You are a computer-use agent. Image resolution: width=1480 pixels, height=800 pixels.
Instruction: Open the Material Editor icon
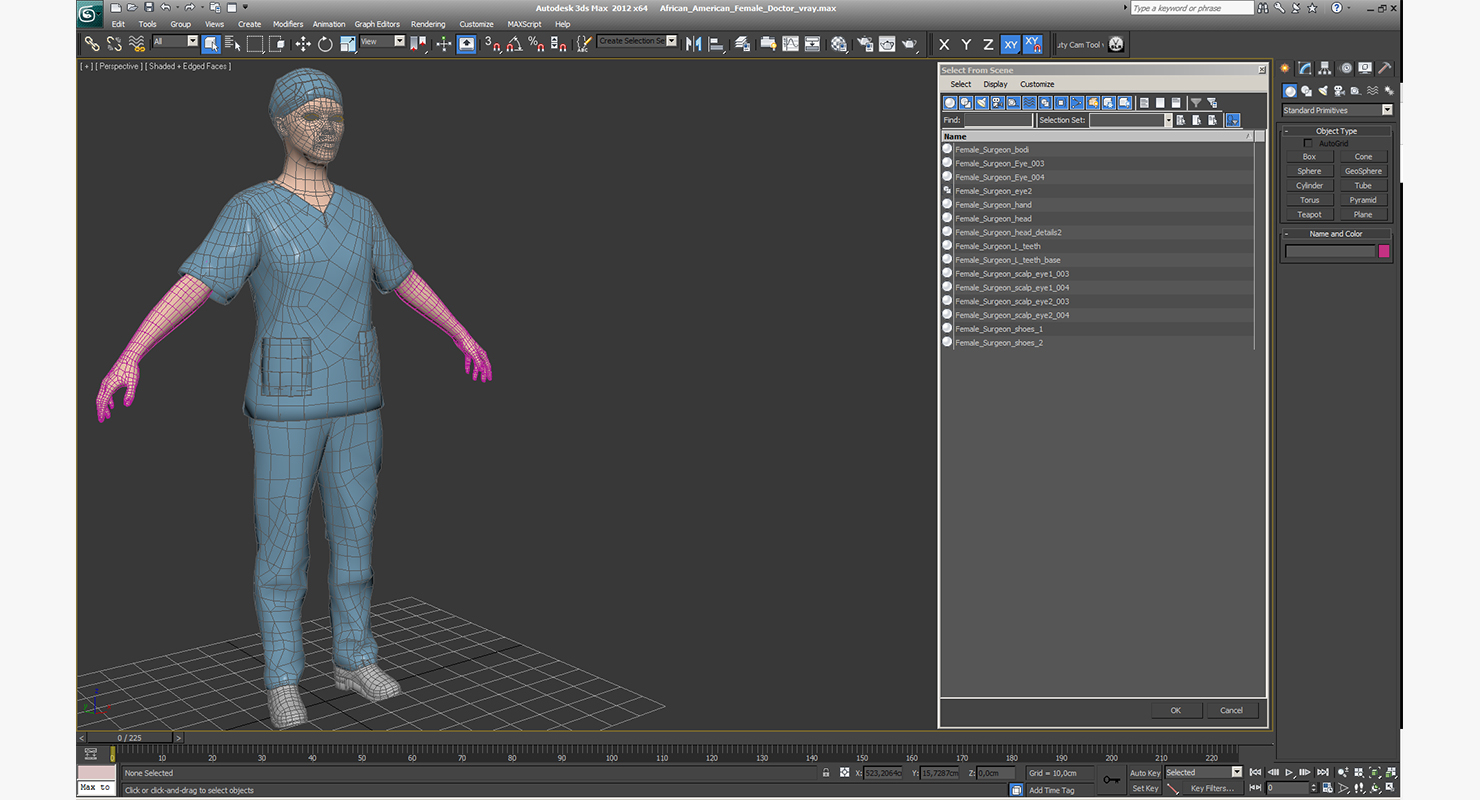[x=838, y=44]
